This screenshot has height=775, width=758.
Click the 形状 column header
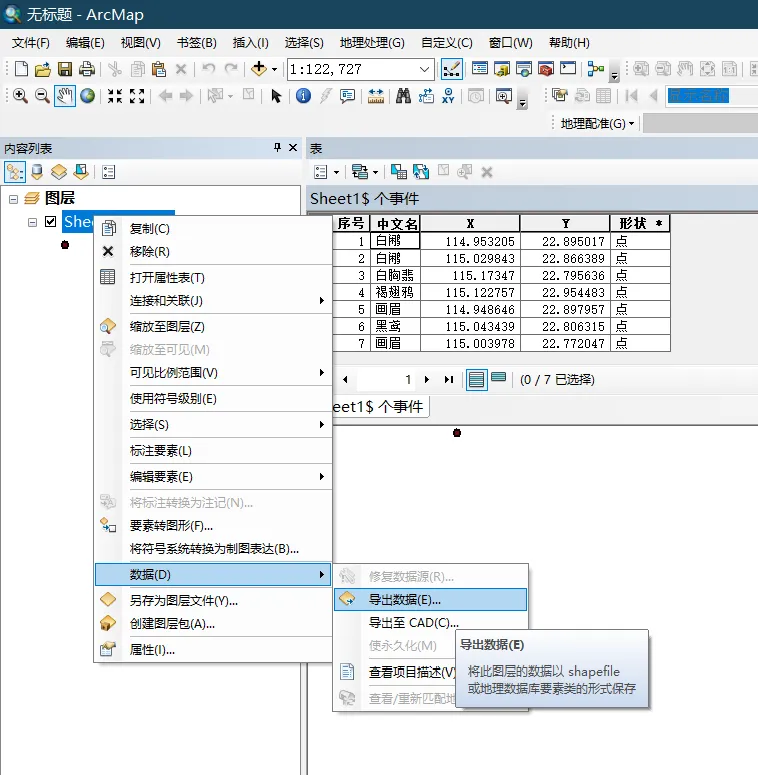click(640, 223)
